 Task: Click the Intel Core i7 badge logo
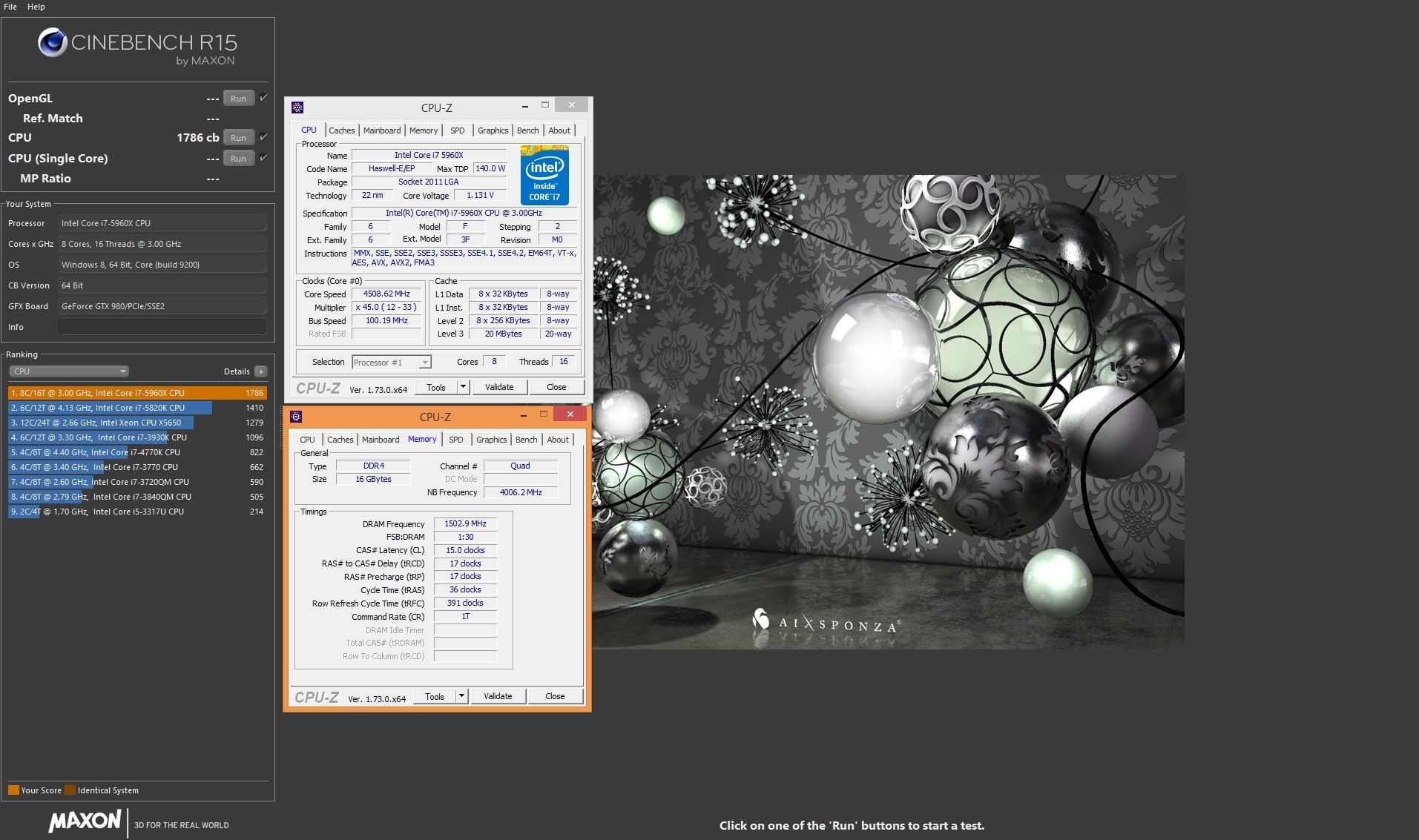[544, 176]
